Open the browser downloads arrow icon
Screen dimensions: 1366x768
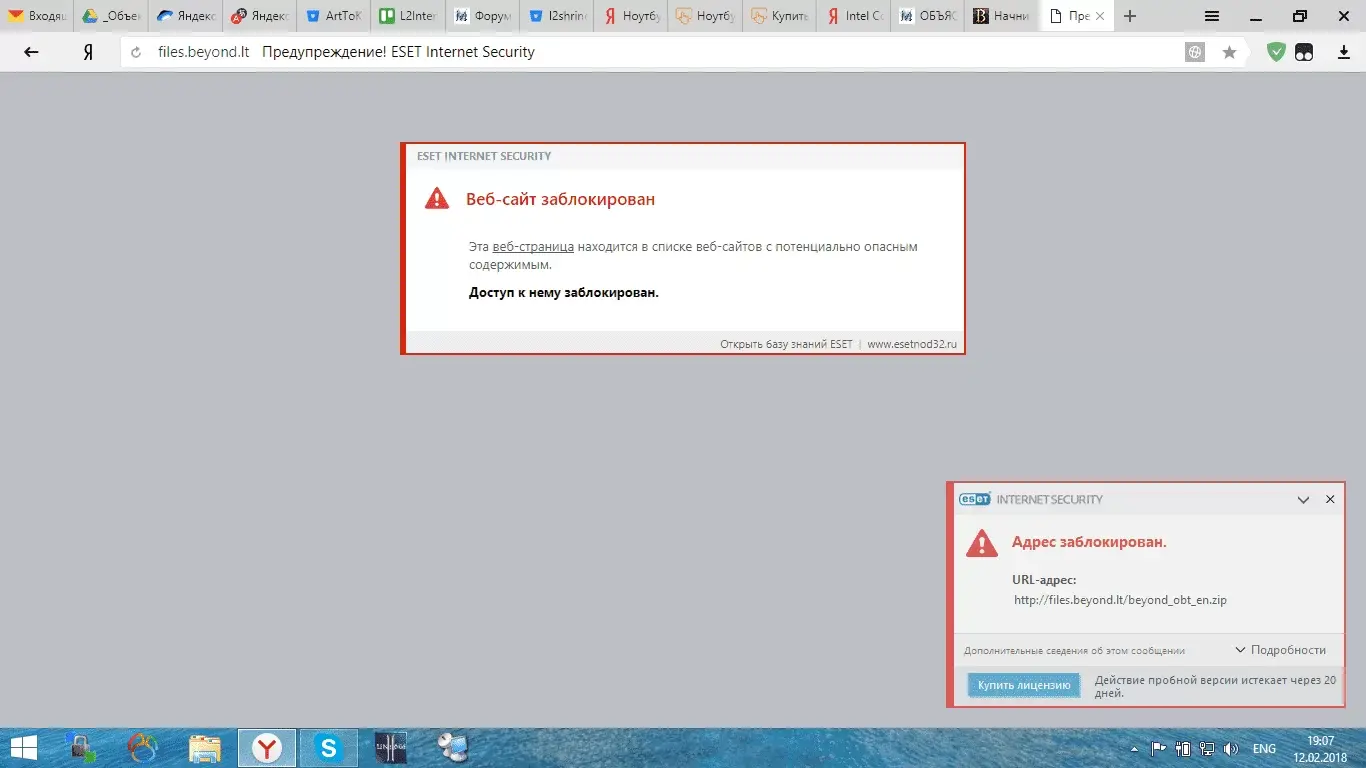(1344, 52)
